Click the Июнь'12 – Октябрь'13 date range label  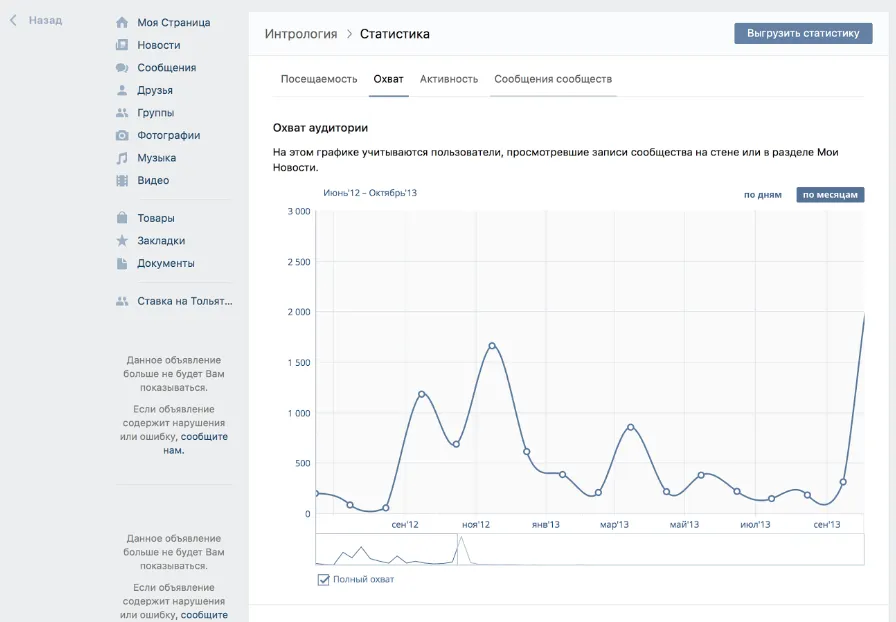tap(370, 193)
